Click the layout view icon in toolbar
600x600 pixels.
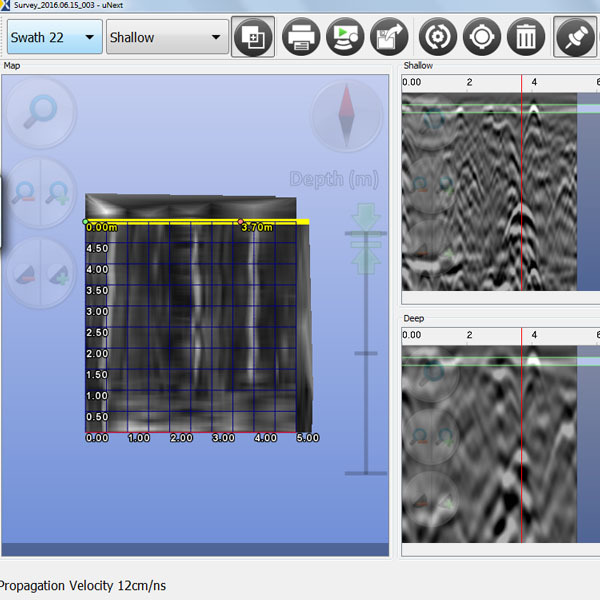[253, 38]
